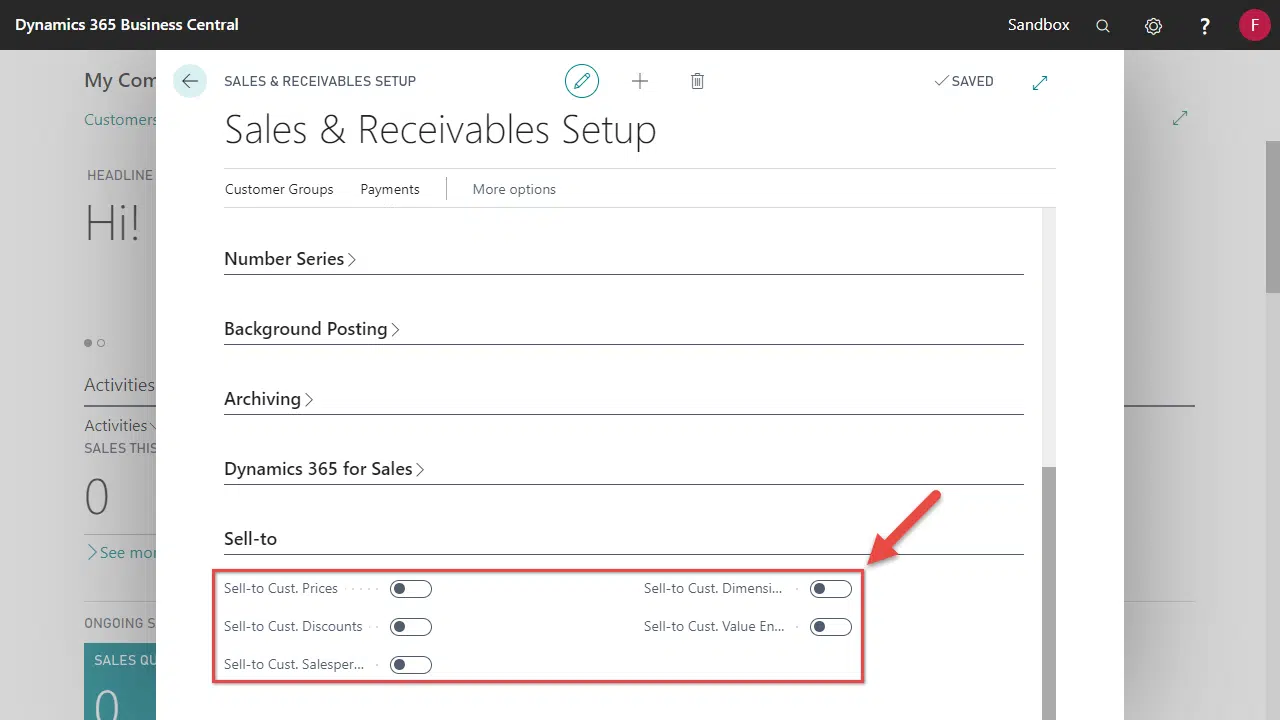Enable Sell-to Cust. Prices toggle
1280x720 pixels.
point(411,589)
